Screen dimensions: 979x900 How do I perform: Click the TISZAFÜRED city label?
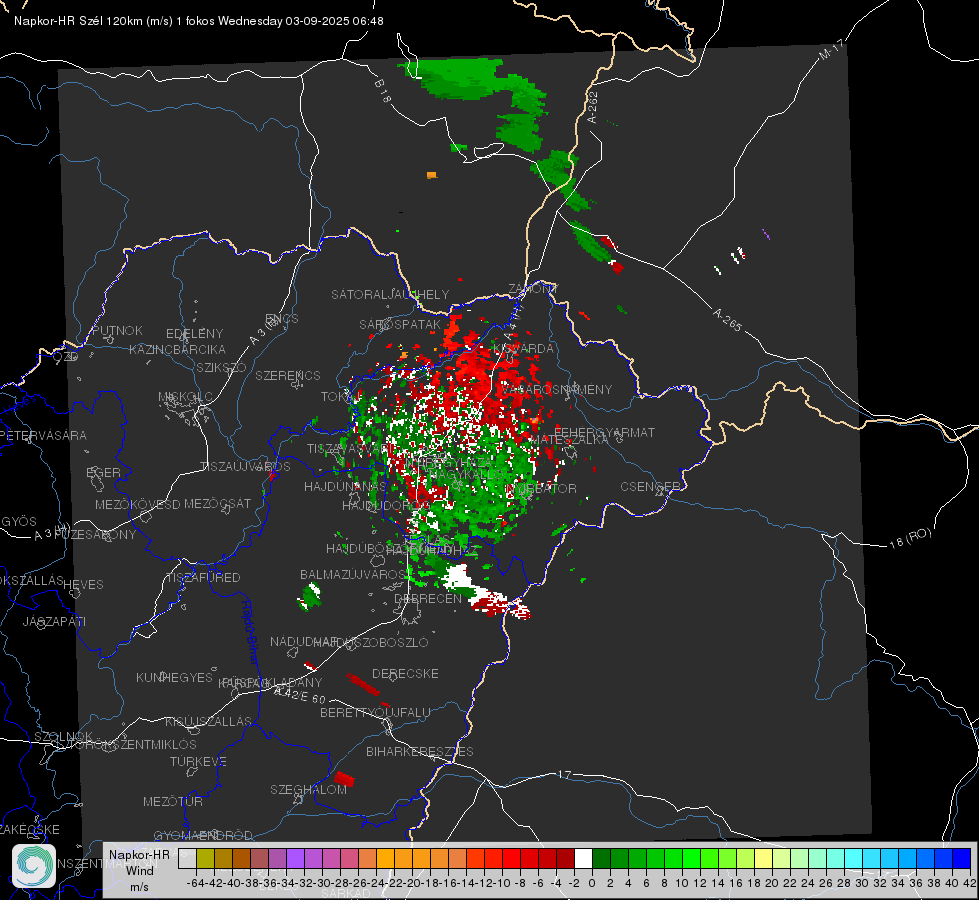click(x=203, y=578)
